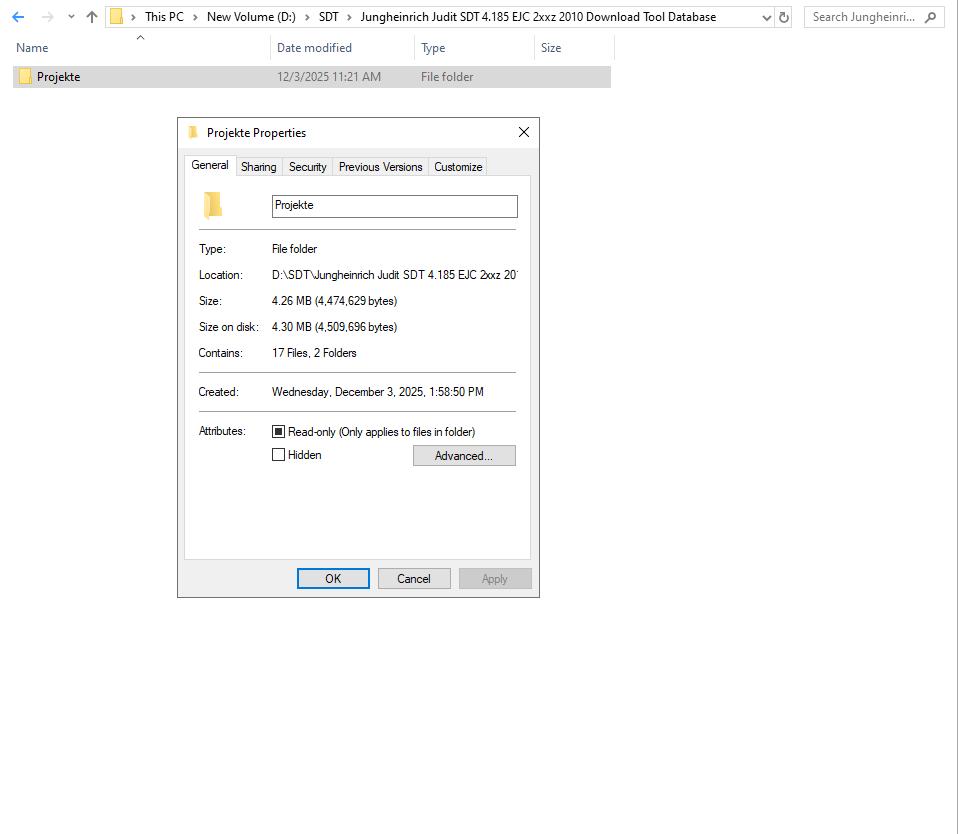958x834 pixels.
Task: Click the 12/3/2025 11:21 AM date cell
Action: pyautogui.click(x=329, y=77)
